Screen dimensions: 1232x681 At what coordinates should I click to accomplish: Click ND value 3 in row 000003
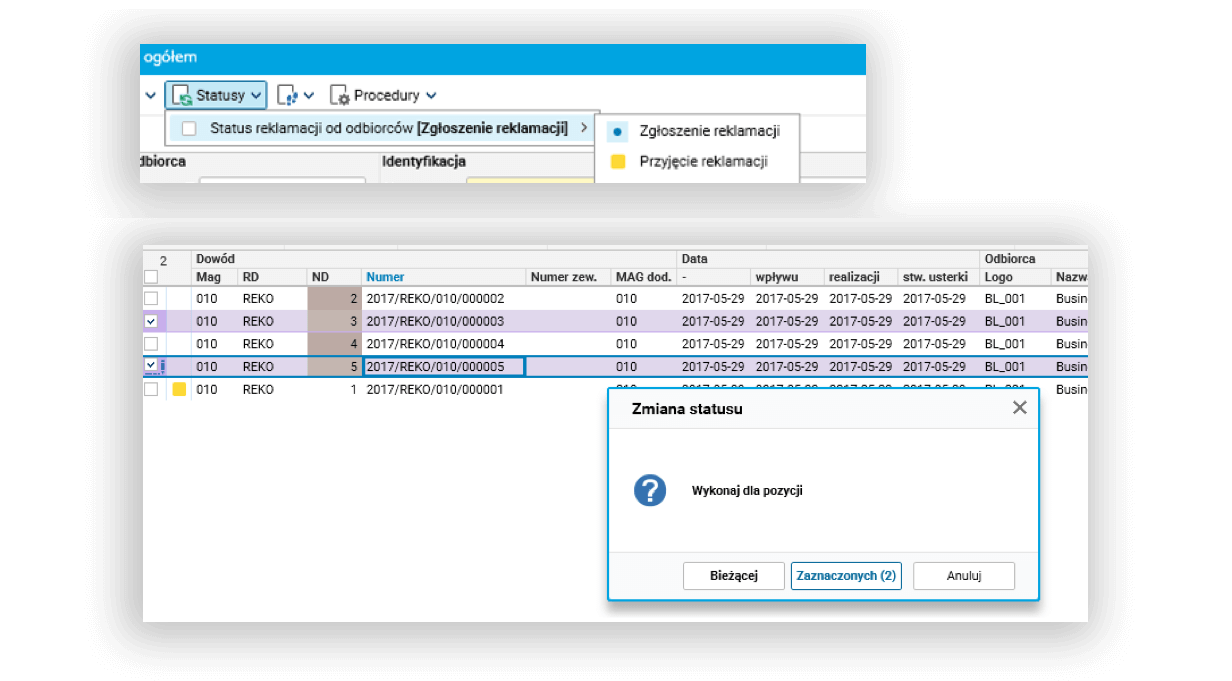coord(334,321)
